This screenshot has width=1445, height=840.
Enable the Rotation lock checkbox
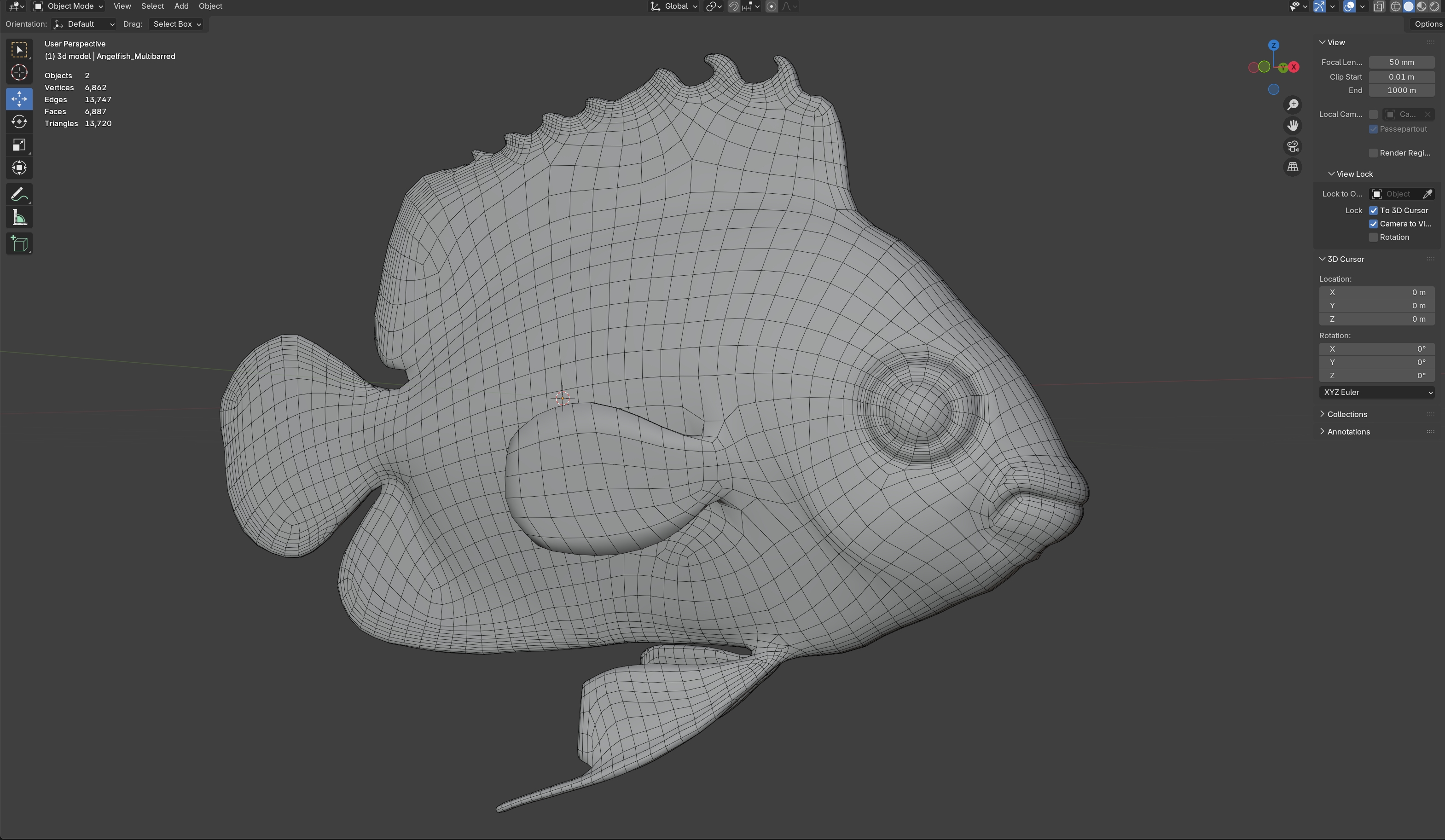pos(1373,238)
